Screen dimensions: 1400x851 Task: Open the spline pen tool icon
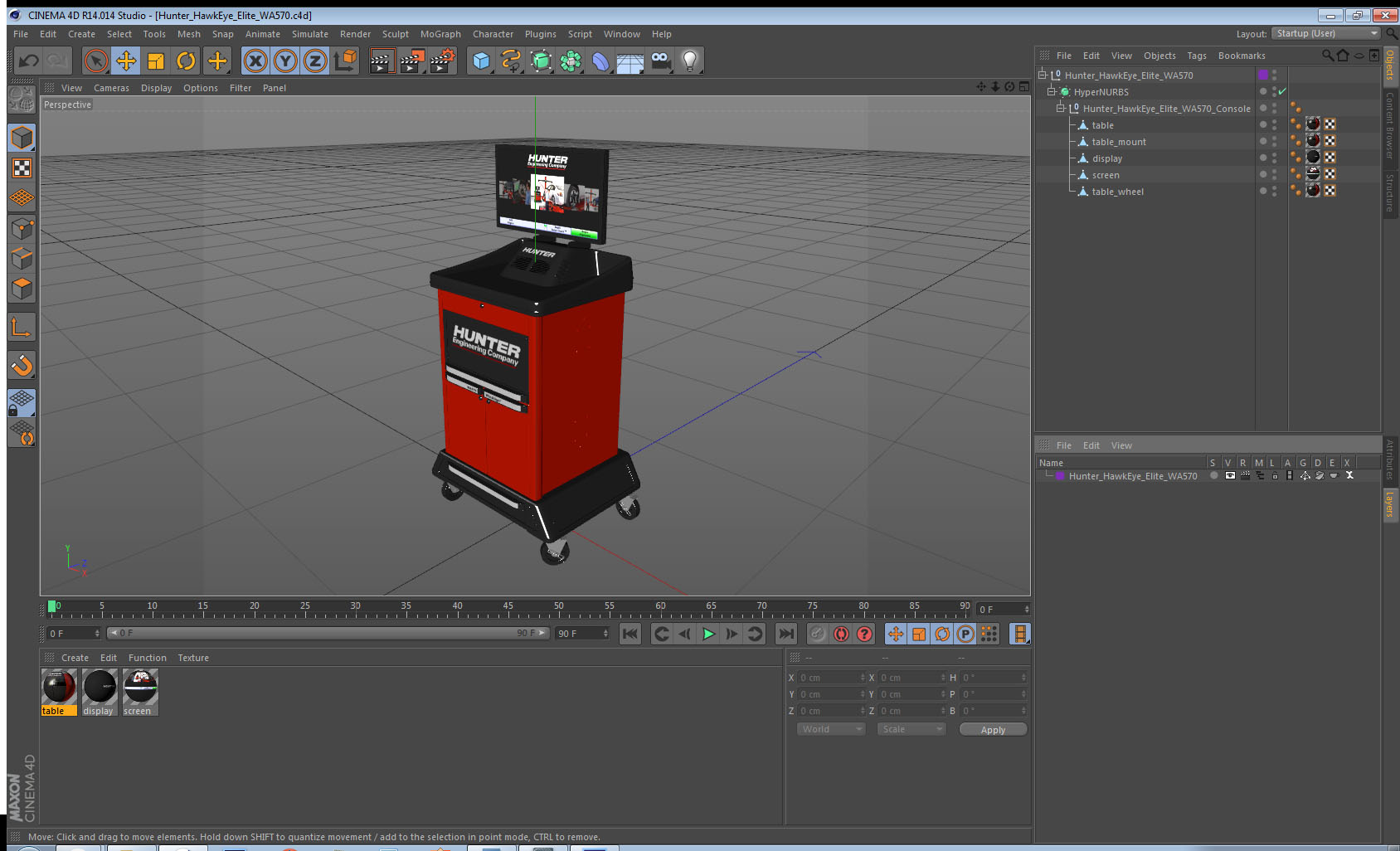(511, 61)
